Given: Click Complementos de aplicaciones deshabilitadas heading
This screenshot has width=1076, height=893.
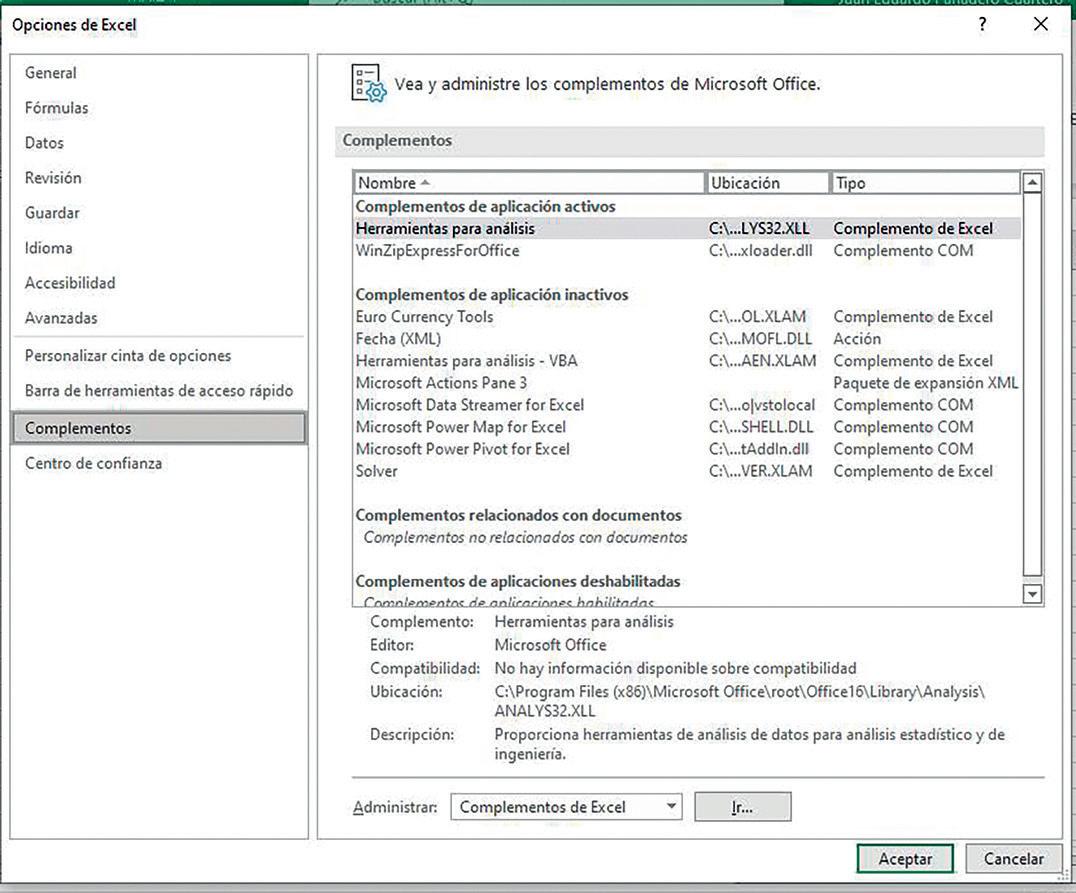Looking at the screenshot, I should (x=518, y=581).
